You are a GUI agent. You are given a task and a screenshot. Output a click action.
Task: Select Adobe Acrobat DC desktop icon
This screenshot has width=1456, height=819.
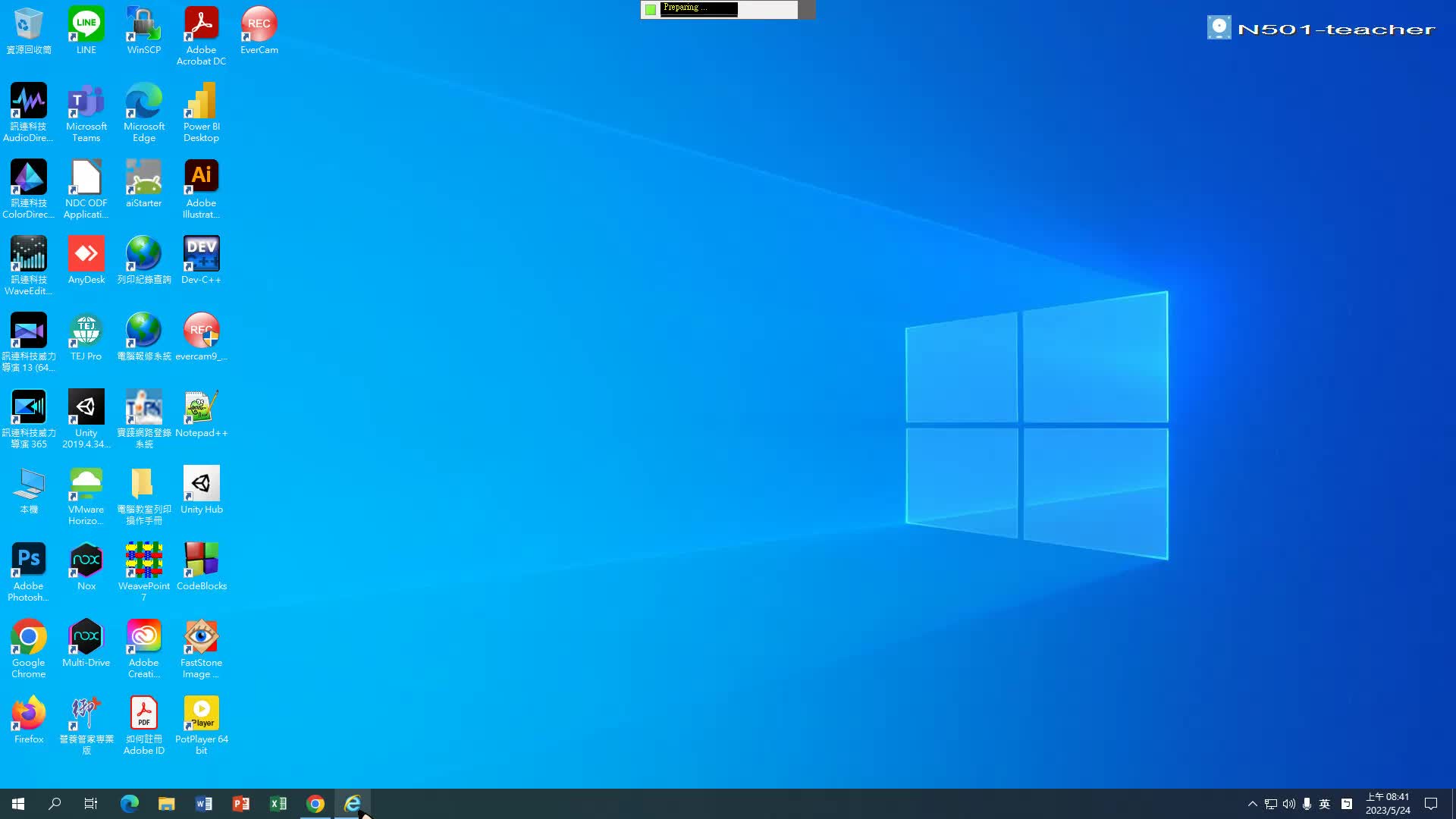pyautogui.click(x=202, y=36)
